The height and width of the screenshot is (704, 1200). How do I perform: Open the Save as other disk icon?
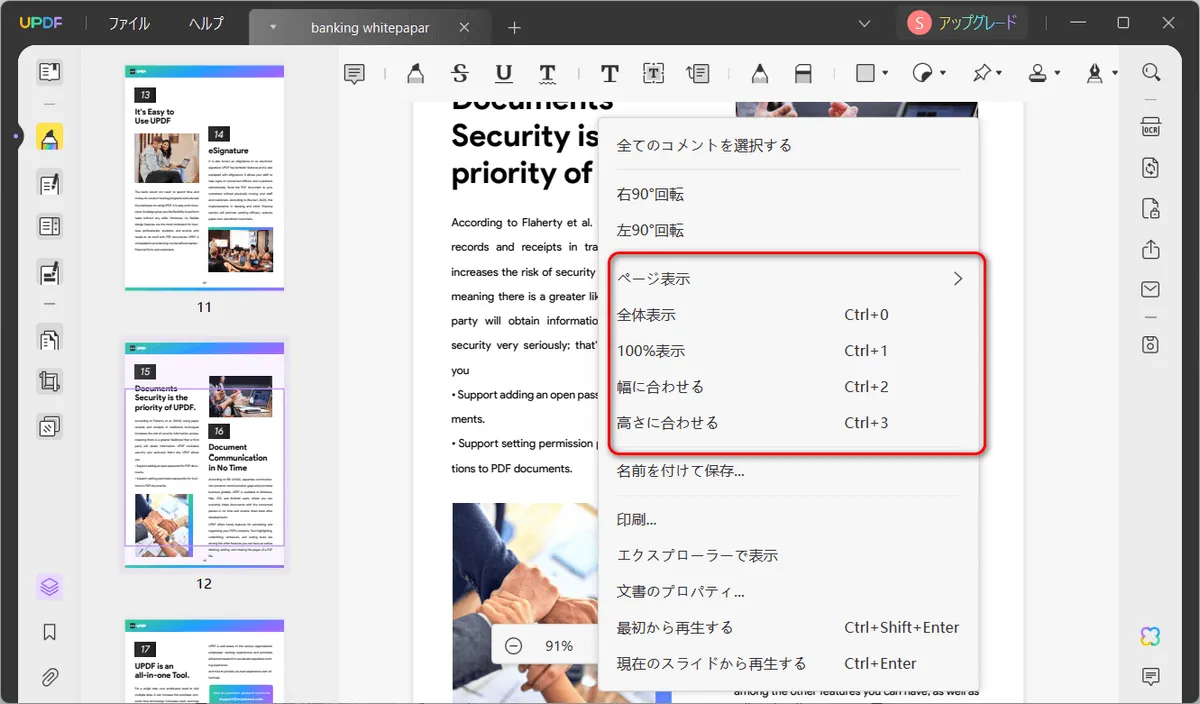[x=1151, y=345]
